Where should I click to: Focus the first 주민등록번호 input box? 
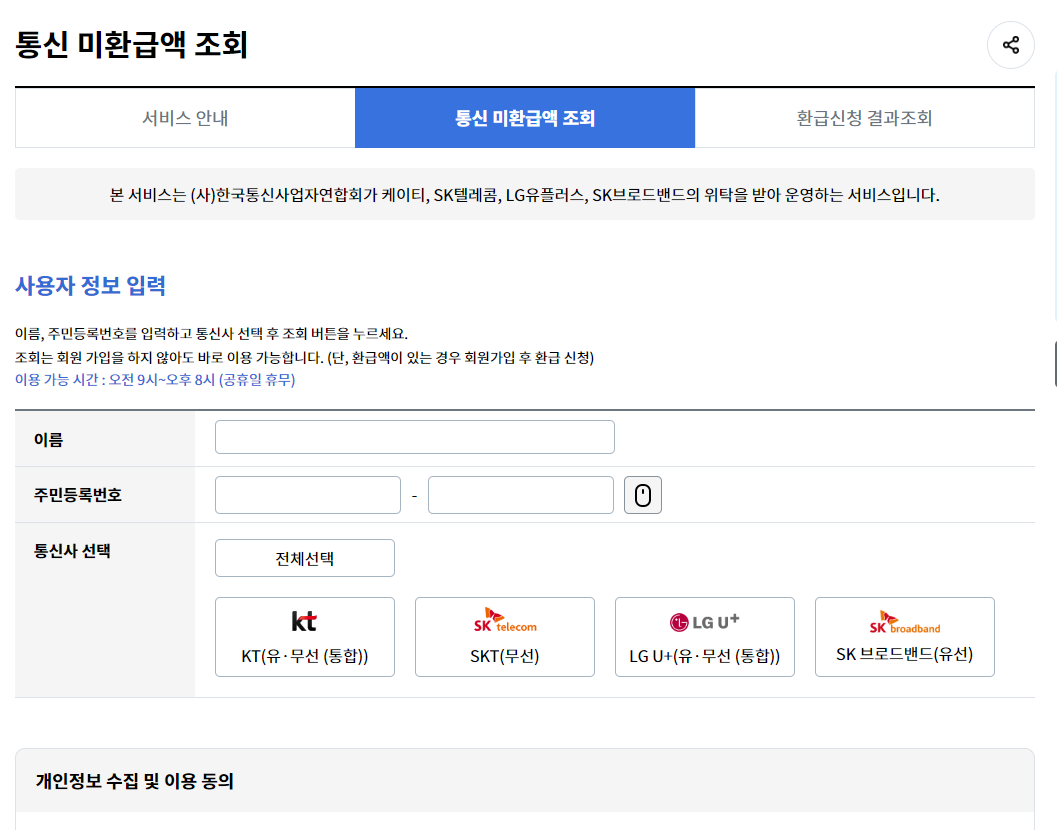click(308, 495)
